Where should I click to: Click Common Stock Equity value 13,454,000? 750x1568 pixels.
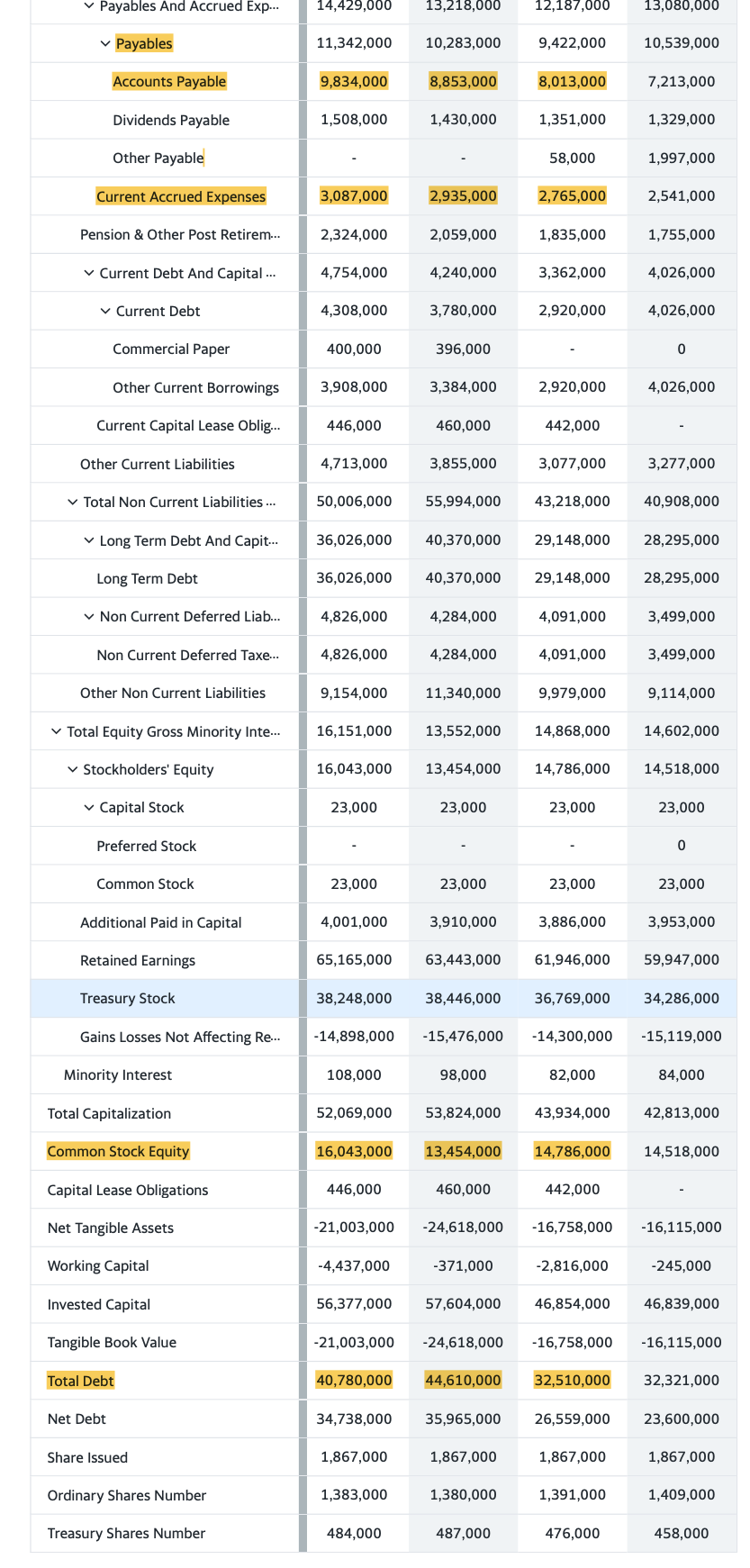tap(463, 1151)
